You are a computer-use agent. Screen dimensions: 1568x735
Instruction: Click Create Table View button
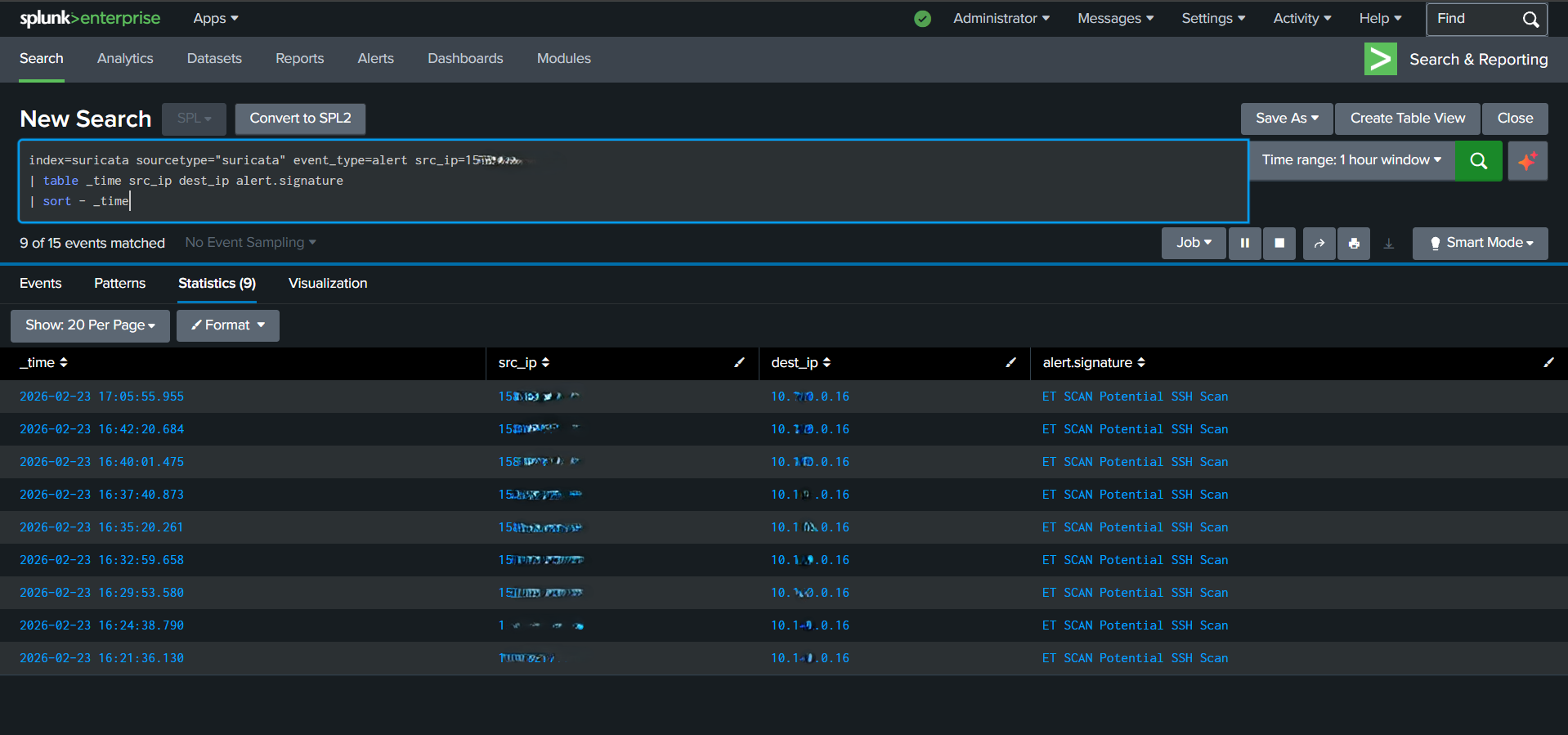[x=1407, y=119]
